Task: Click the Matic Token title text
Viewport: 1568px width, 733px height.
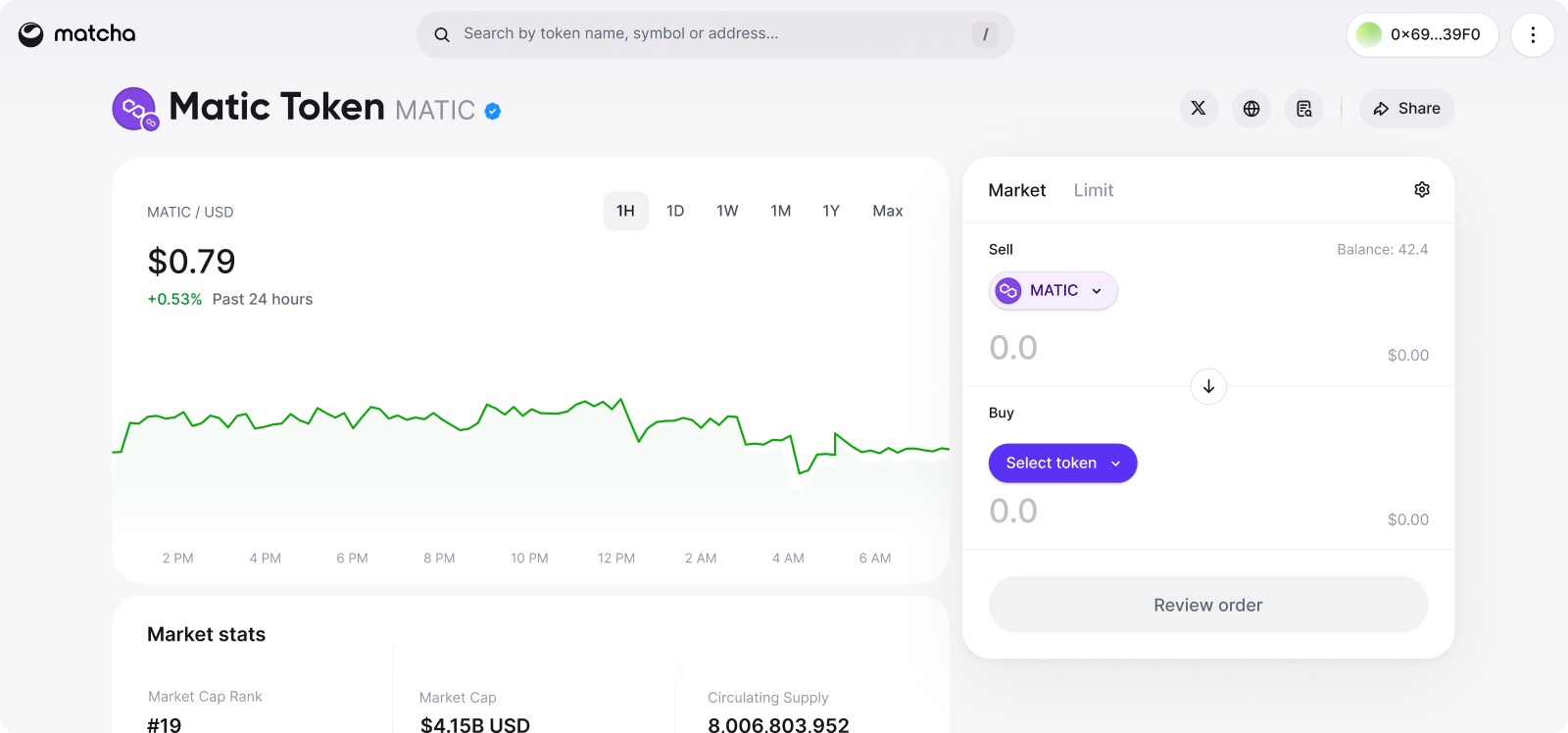Action: click(276, 107)
